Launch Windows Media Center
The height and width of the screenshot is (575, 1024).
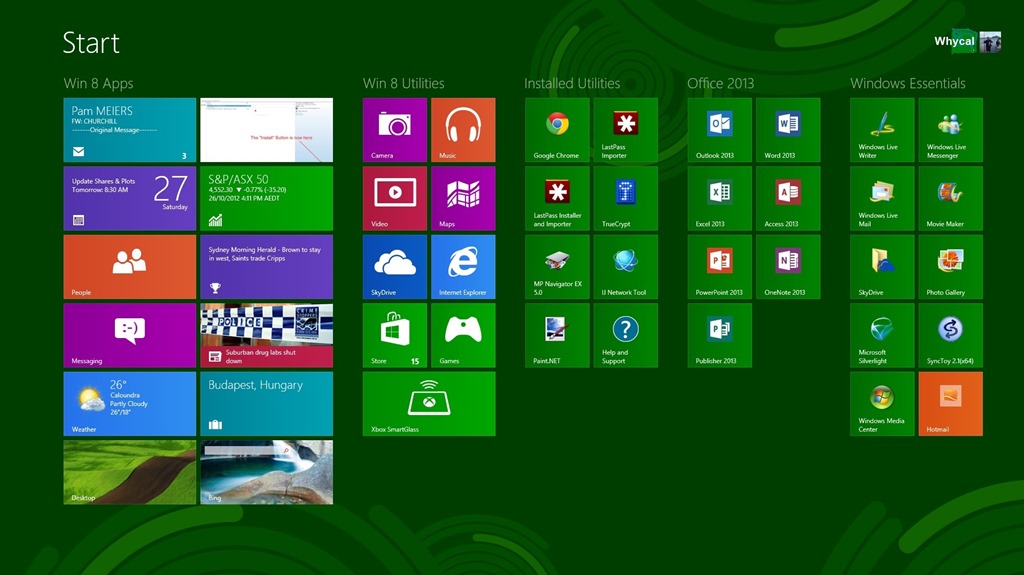click(882, 404)
